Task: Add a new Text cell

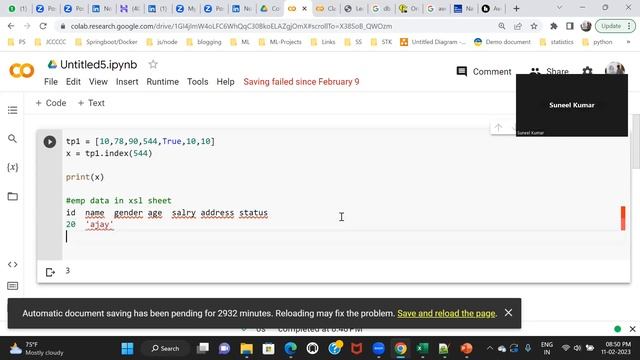Action: pos(91,103)
